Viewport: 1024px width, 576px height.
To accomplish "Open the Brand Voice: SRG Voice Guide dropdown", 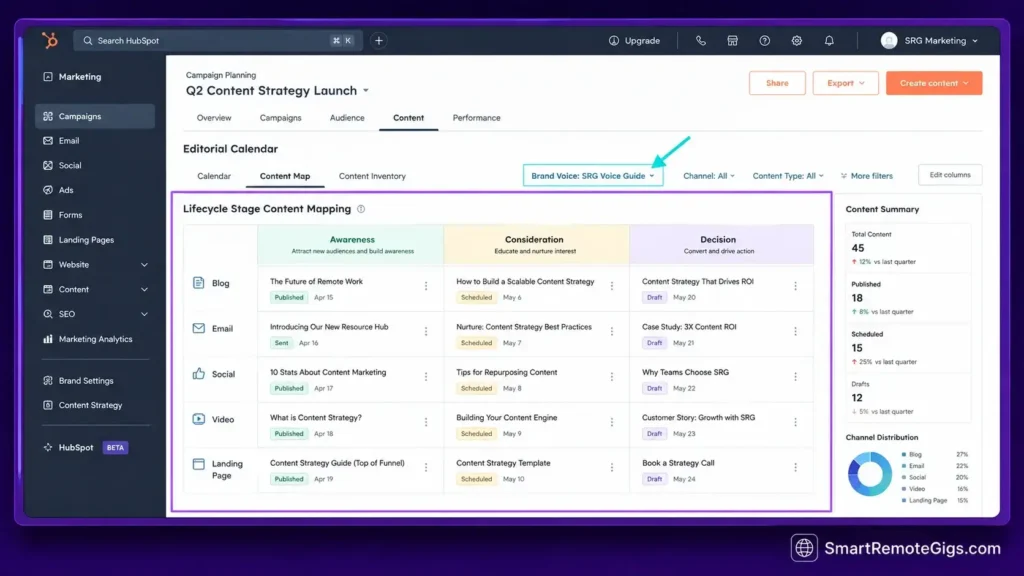I will tap(593, 176).
